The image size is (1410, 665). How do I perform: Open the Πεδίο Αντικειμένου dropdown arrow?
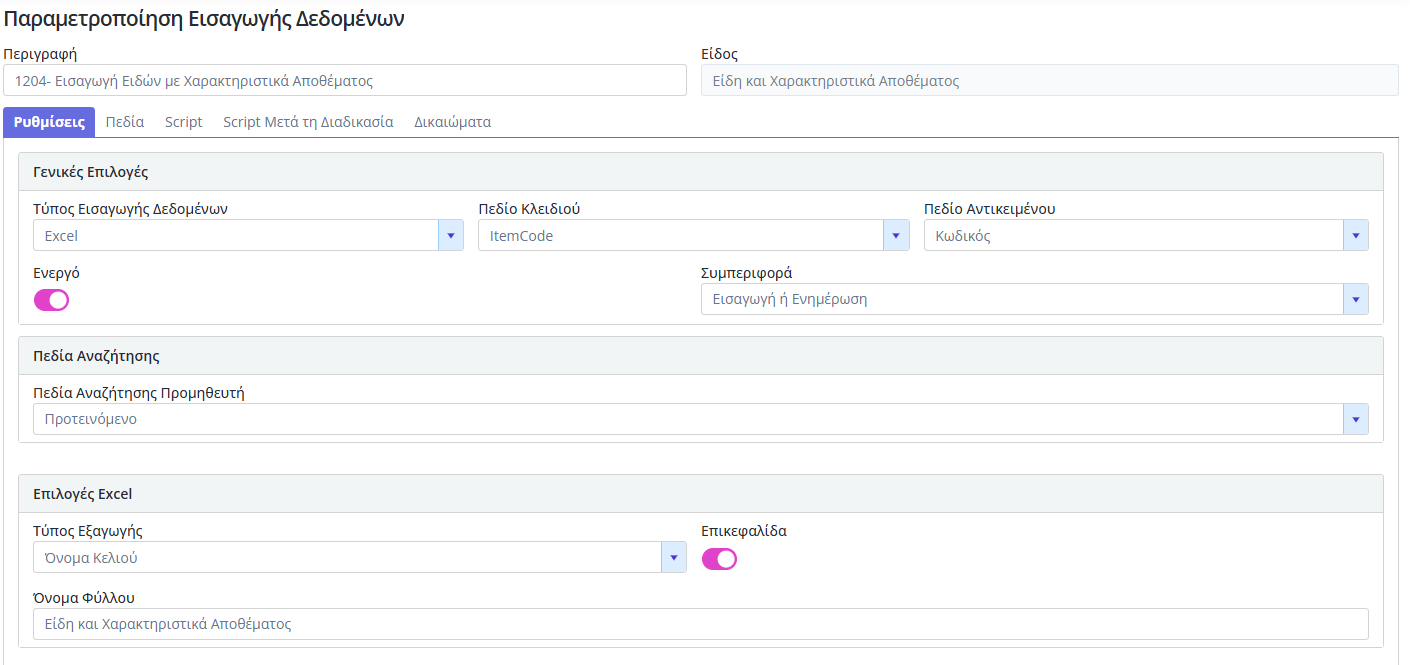pyautogui.click(x=1355, y=236)
